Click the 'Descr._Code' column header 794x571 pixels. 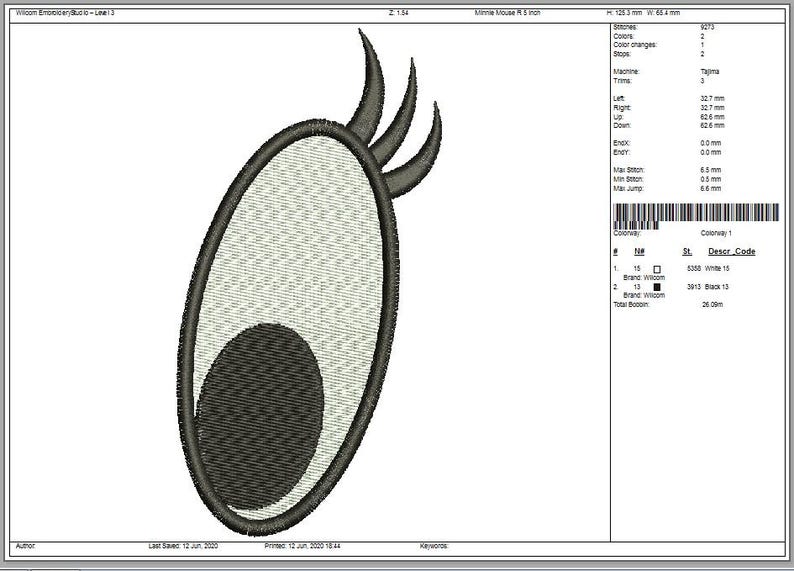click(x=732, y=252)
